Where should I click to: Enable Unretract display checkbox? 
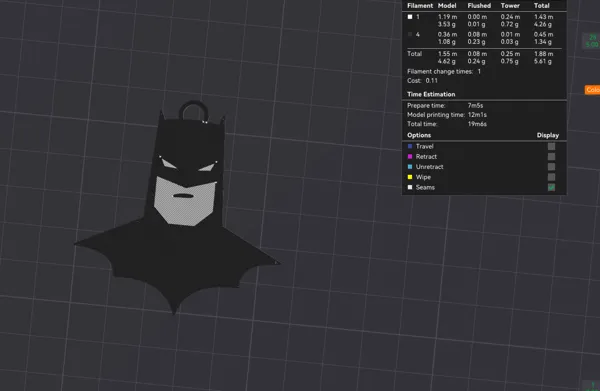coord(551,167)
